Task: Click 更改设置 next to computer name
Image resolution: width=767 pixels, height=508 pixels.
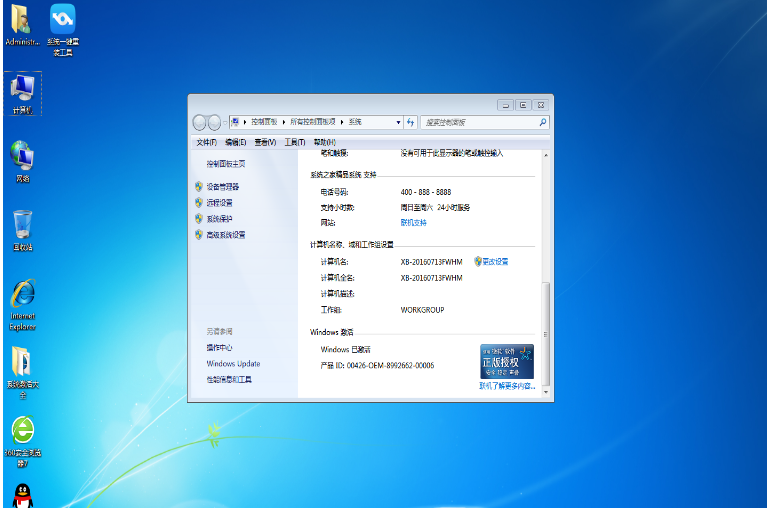Action: (x=495, y=262)
